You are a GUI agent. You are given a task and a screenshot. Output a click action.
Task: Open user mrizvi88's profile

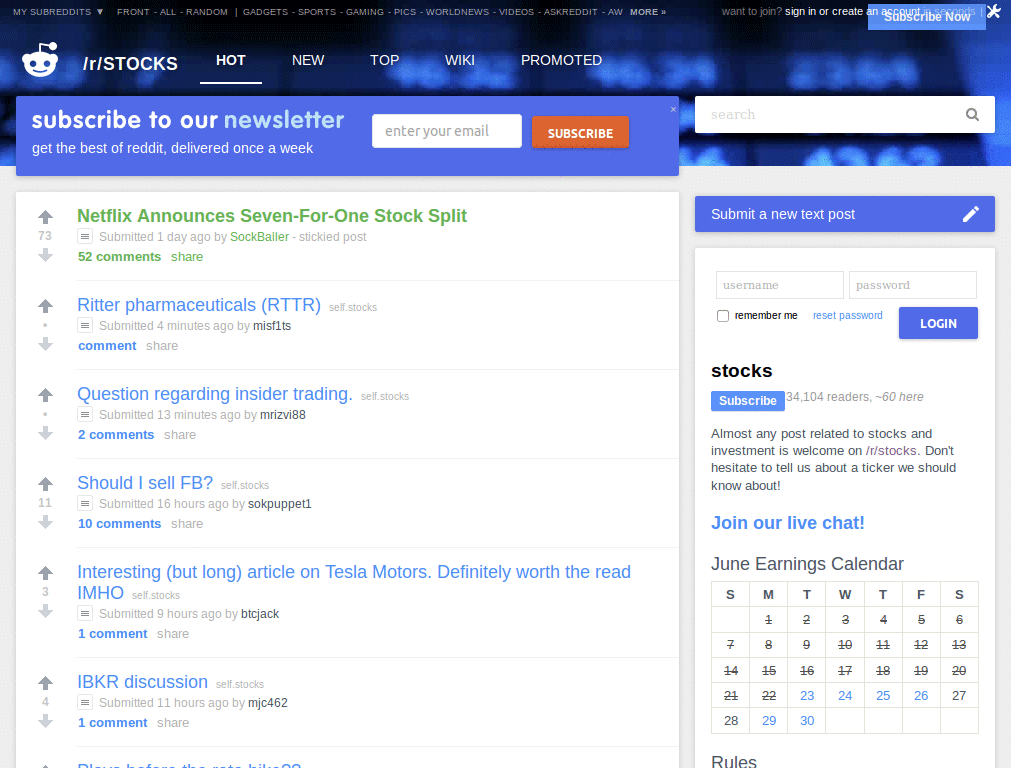(x=283, y=415)
